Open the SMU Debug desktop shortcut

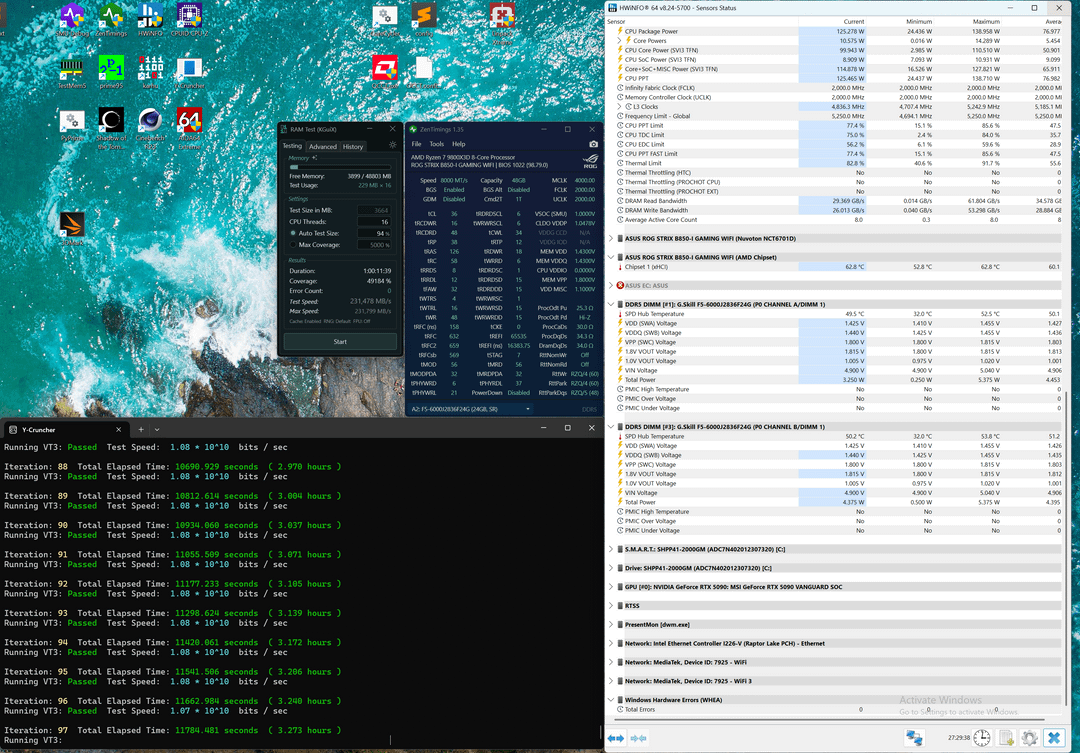(72, 20)
